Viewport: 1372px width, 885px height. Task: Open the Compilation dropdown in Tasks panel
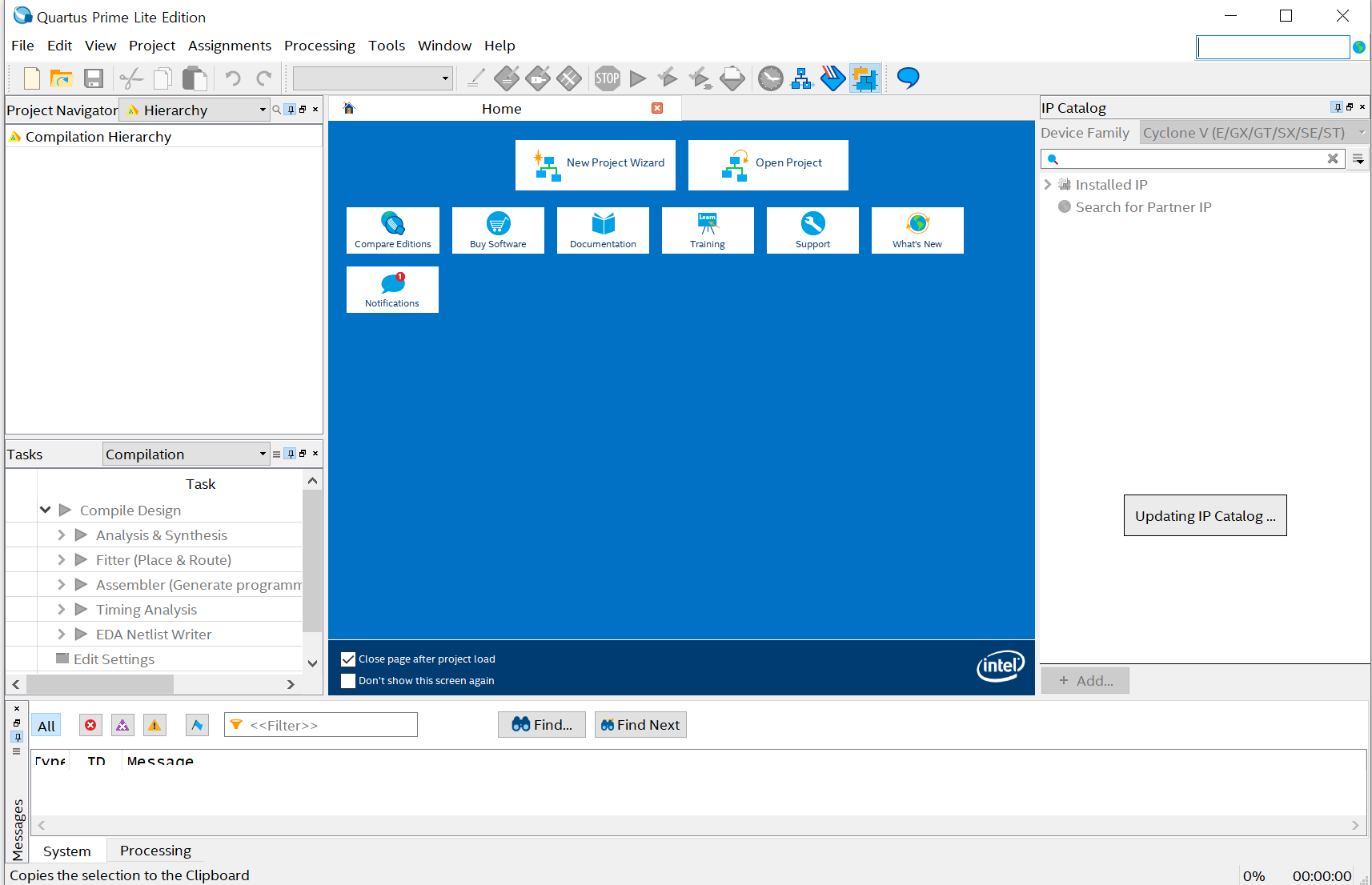(186, 454)
